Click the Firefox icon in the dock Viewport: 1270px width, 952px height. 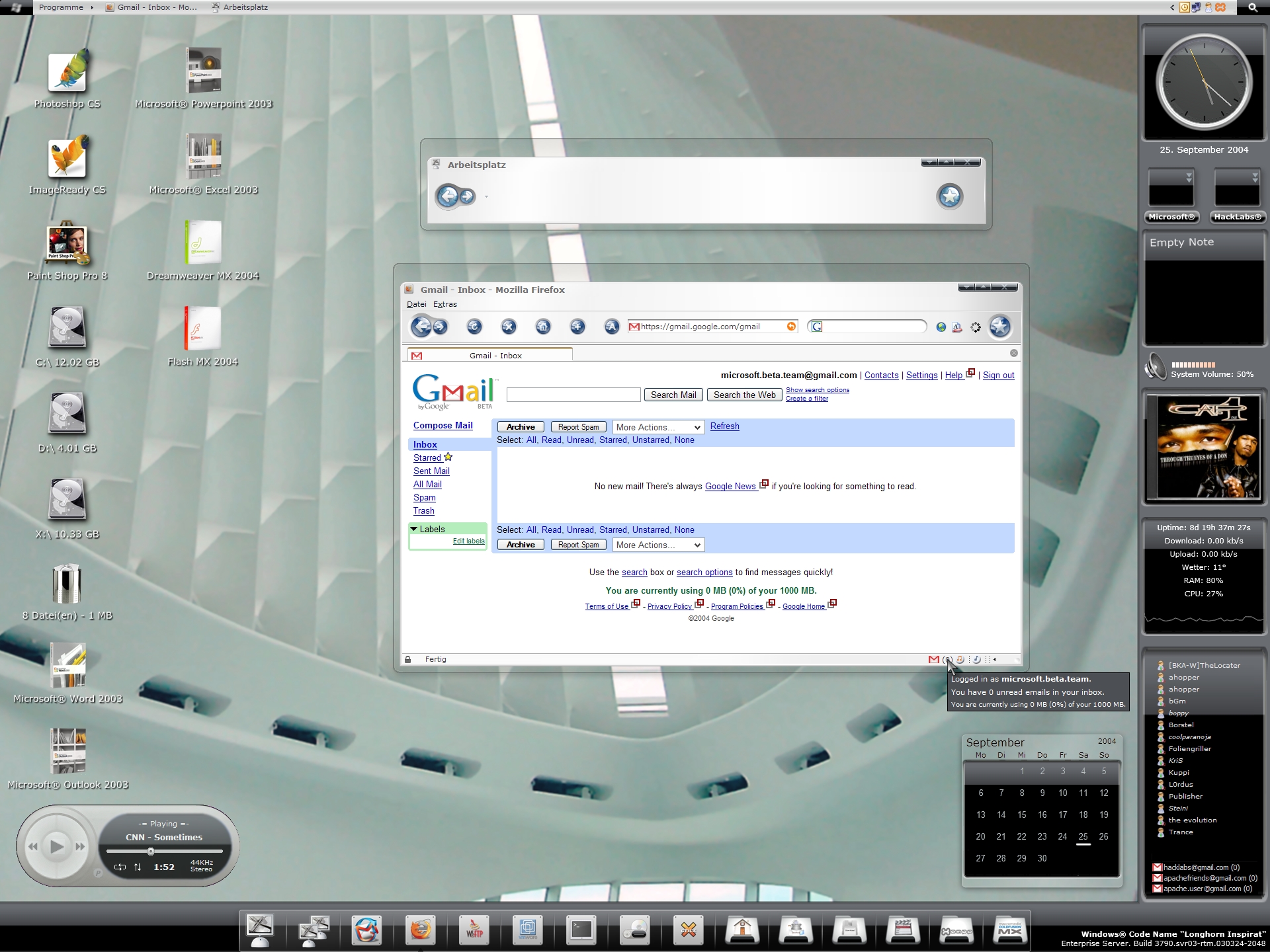[x=421, y=931]
